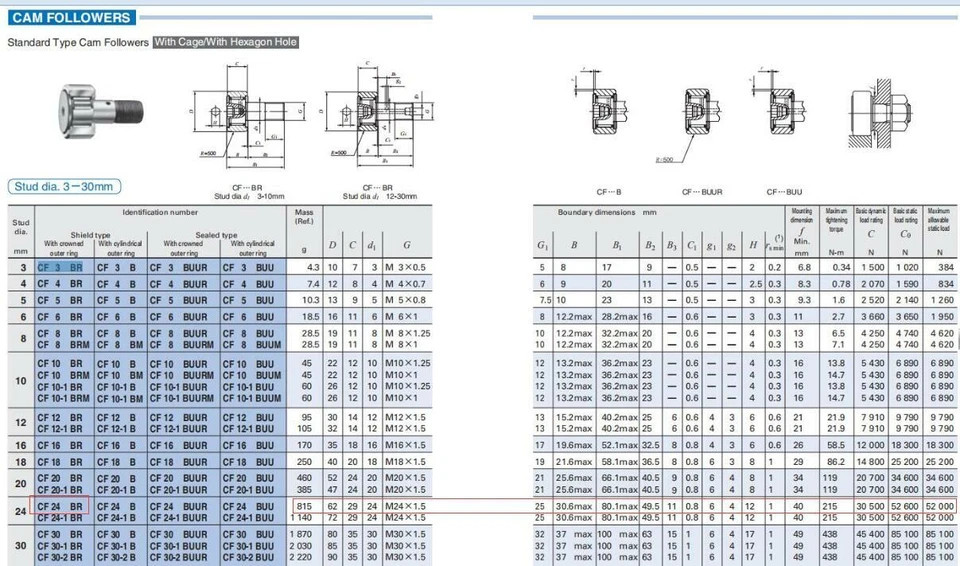
Task: Click dynamic load value '14 800'
Action: 870,462
